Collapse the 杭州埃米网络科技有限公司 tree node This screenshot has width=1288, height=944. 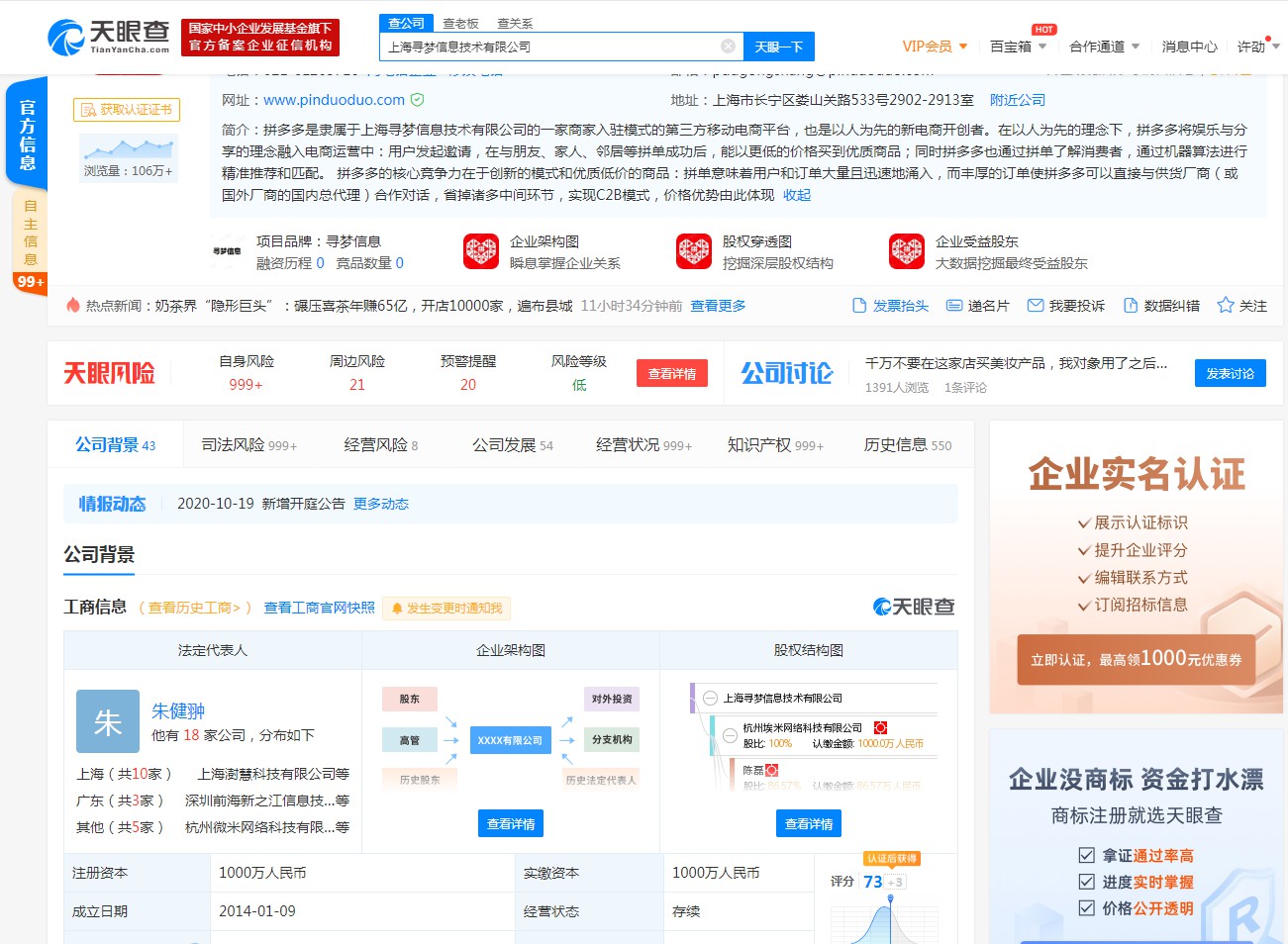pos(732,735)
